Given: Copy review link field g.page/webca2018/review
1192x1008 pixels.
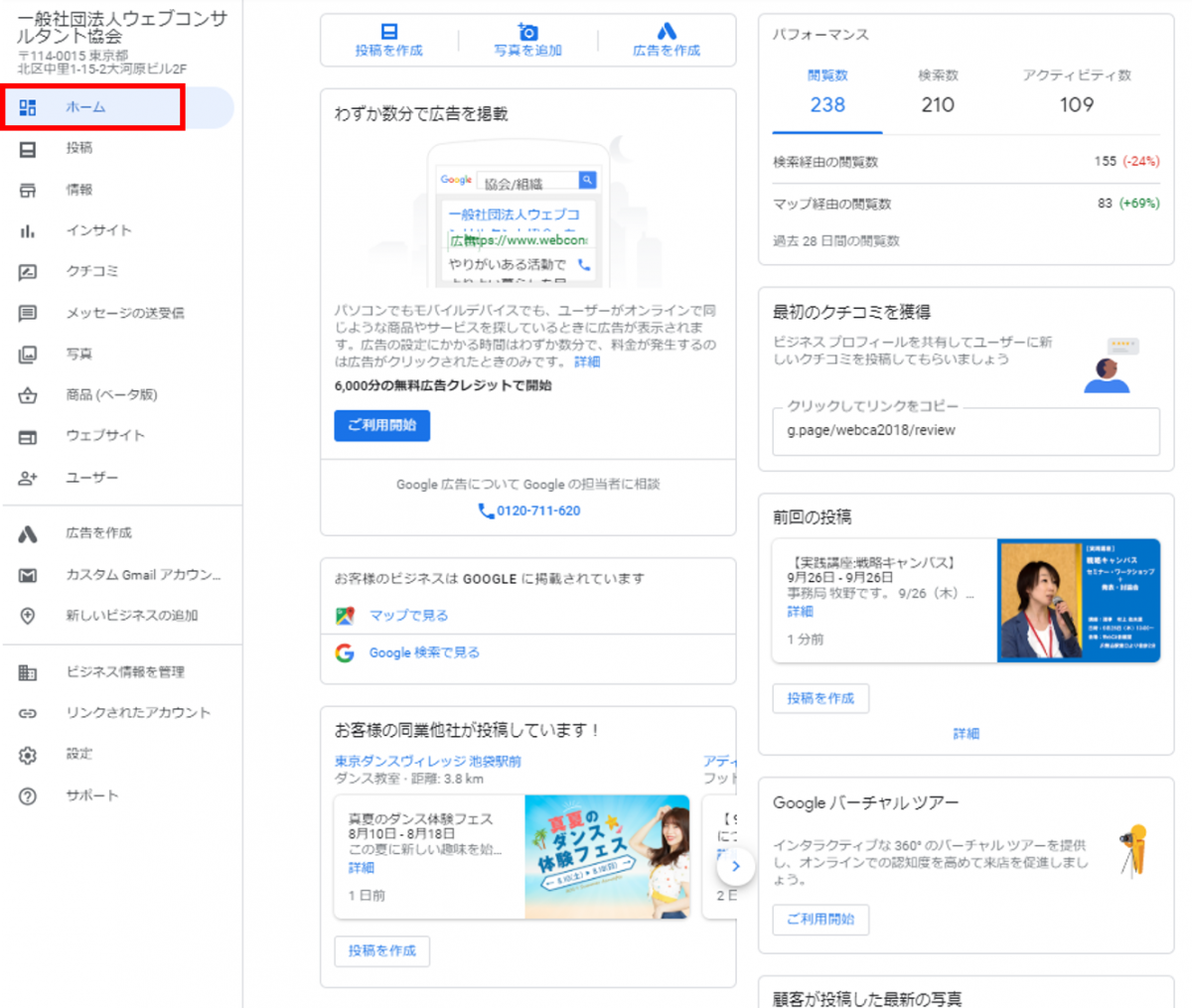Looking at the screenshot, I should pos(966,431).
